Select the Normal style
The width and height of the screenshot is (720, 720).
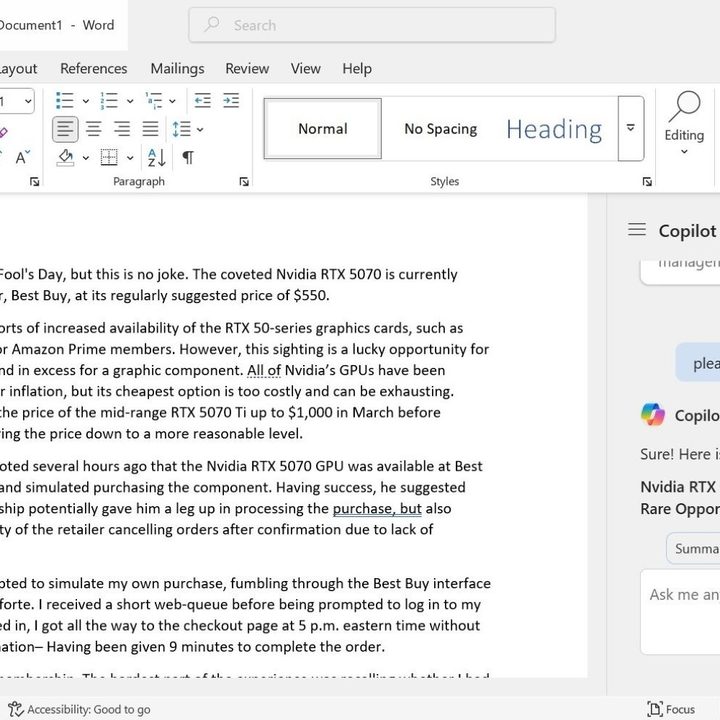click(x=323, y=129)
